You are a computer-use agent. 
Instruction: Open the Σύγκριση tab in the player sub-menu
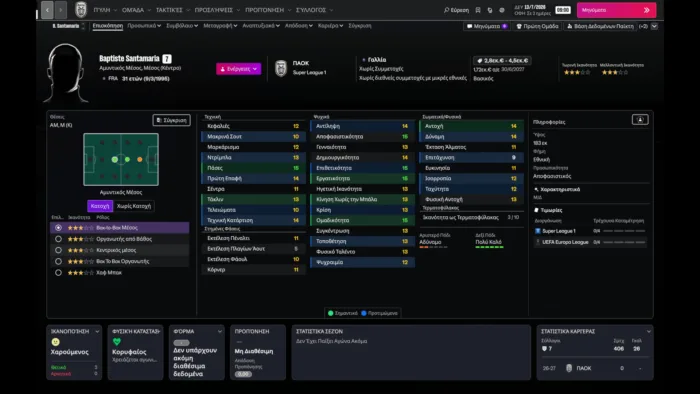pos(360,26)
